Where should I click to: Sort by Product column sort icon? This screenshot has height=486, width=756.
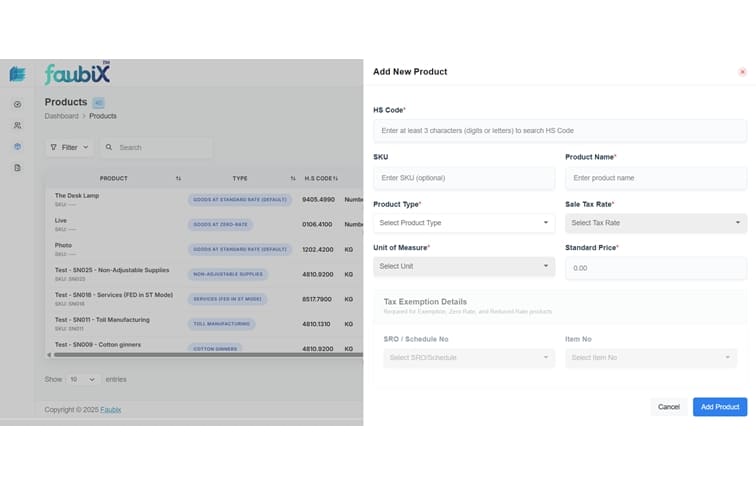click(x=178, y=178)
